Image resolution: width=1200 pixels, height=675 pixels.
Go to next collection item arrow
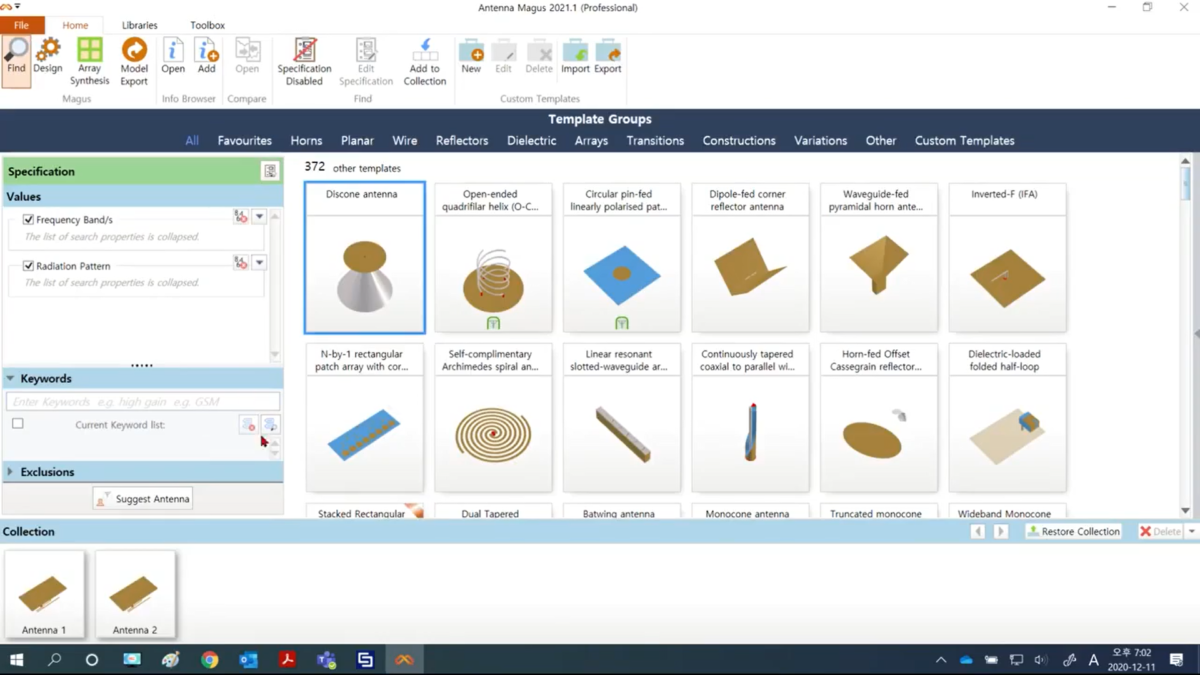click(x=1000, y=532)
